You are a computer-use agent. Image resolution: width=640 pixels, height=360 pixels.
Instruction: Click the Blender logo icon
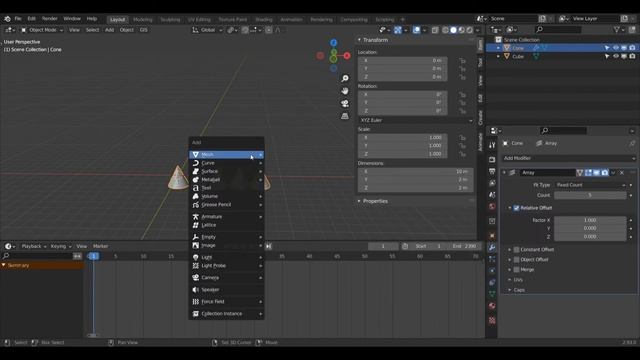7,19
